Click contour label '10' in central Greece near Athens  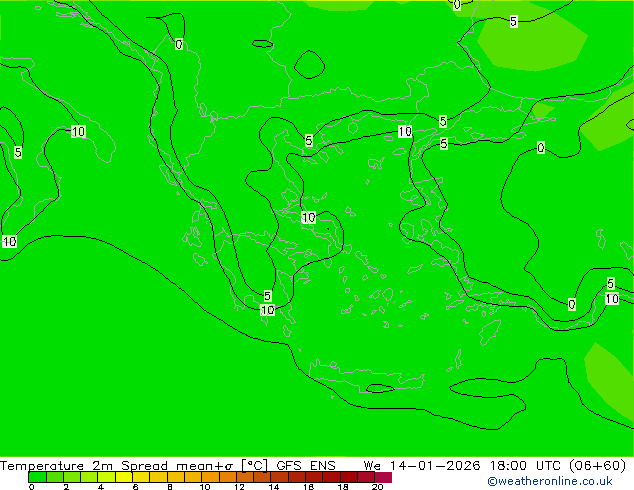(309, 218)
